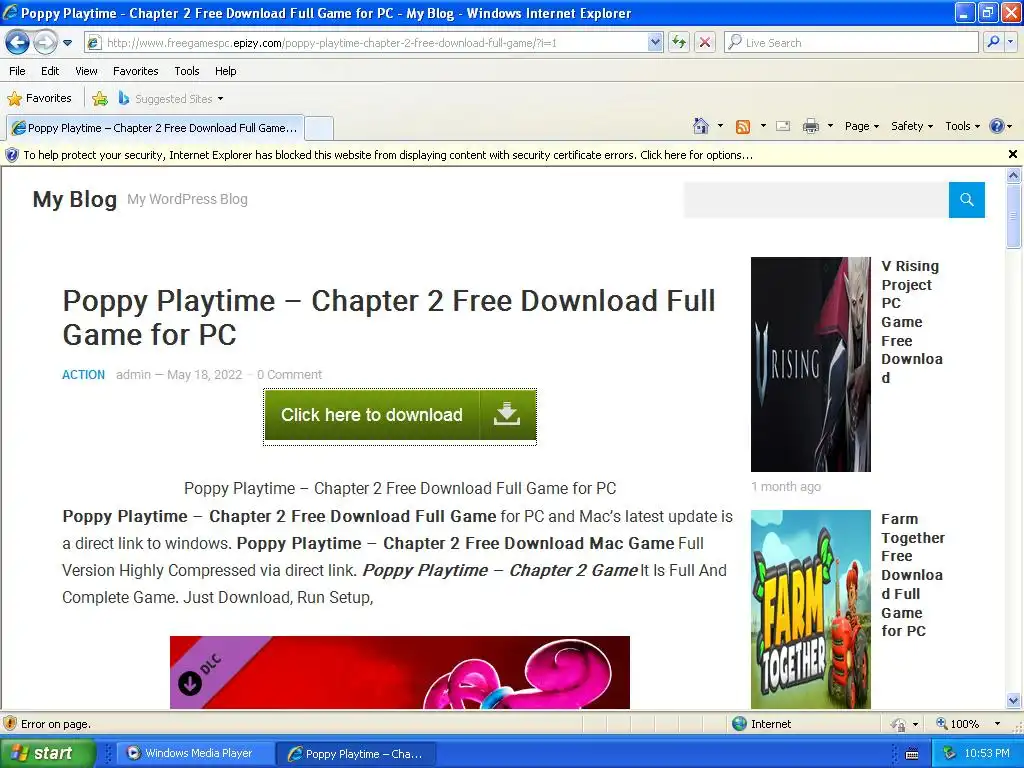Refresh the page using the green arrows
The width and height of the screenshot is (1024, 768).
679,43
